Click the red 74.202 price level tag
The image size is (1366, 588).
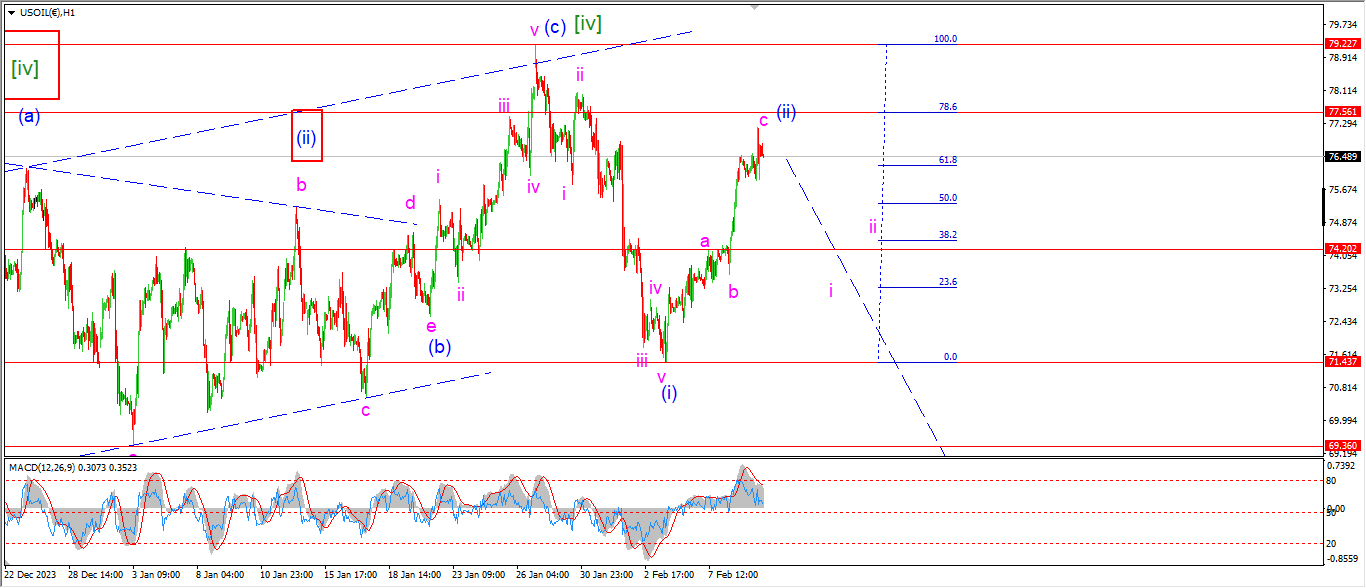(1341, 248)
